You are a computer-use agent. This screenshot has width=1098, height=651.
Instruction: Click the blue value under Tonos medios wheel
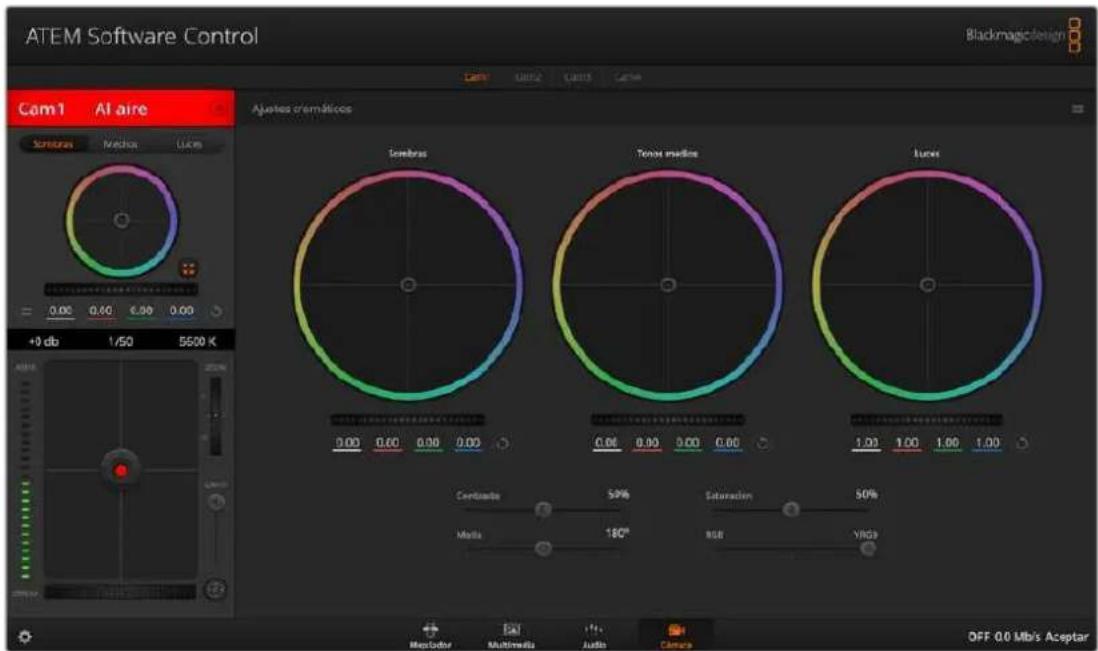(728, 444)
